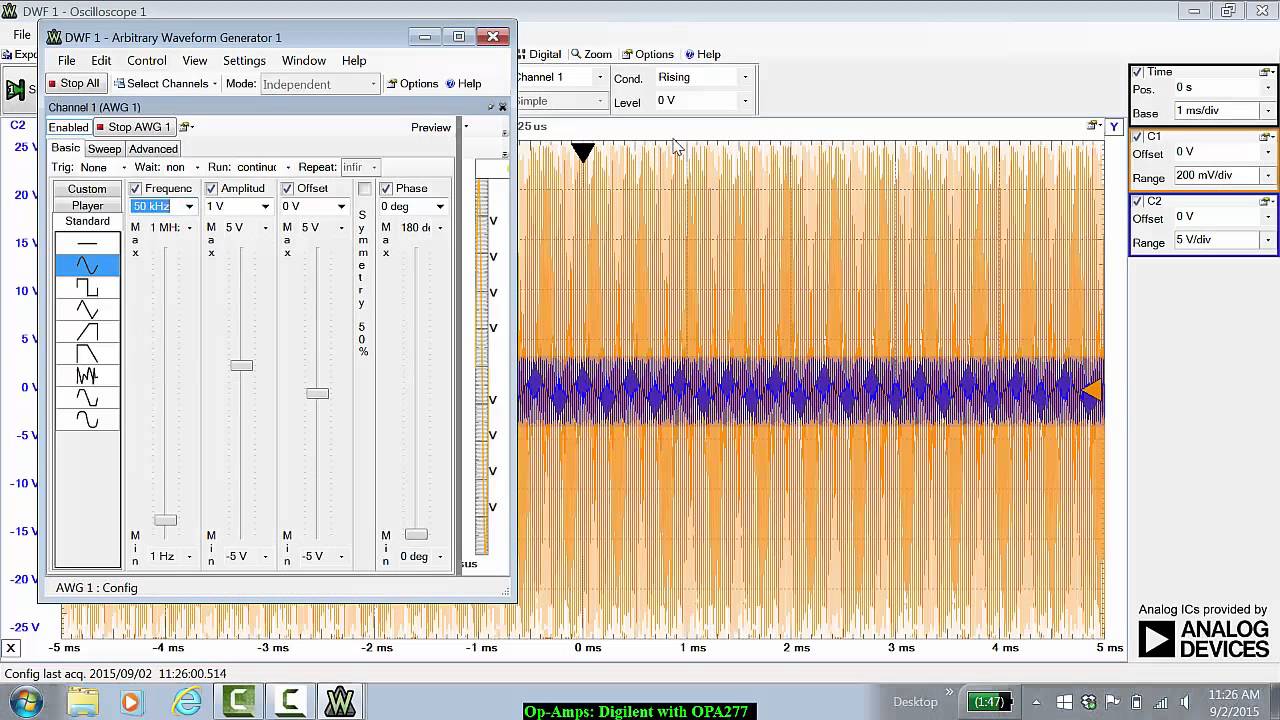The image size is (1280, 720).
Task: Select the ramp-down waveform shape
Action: (x=87, y=353)
